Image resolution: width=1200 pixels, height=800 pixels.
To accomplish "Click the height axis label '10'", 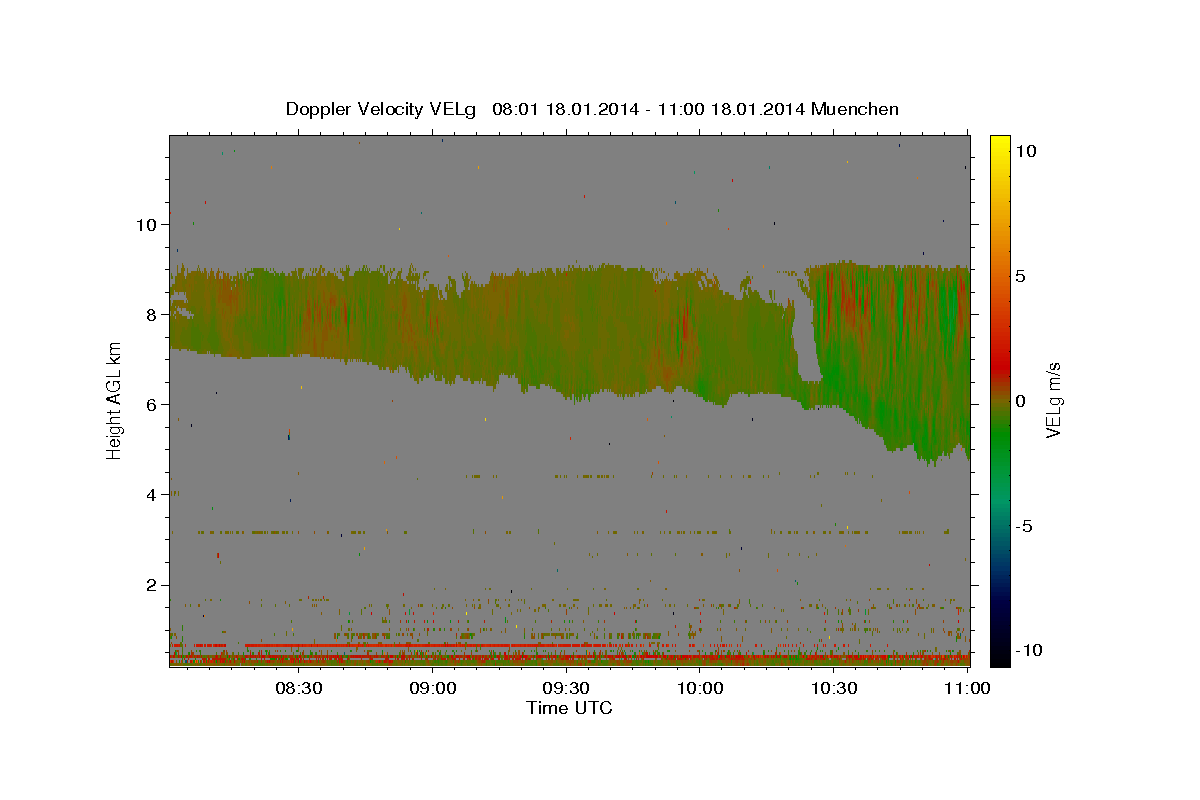I will (x=146, y=224).
